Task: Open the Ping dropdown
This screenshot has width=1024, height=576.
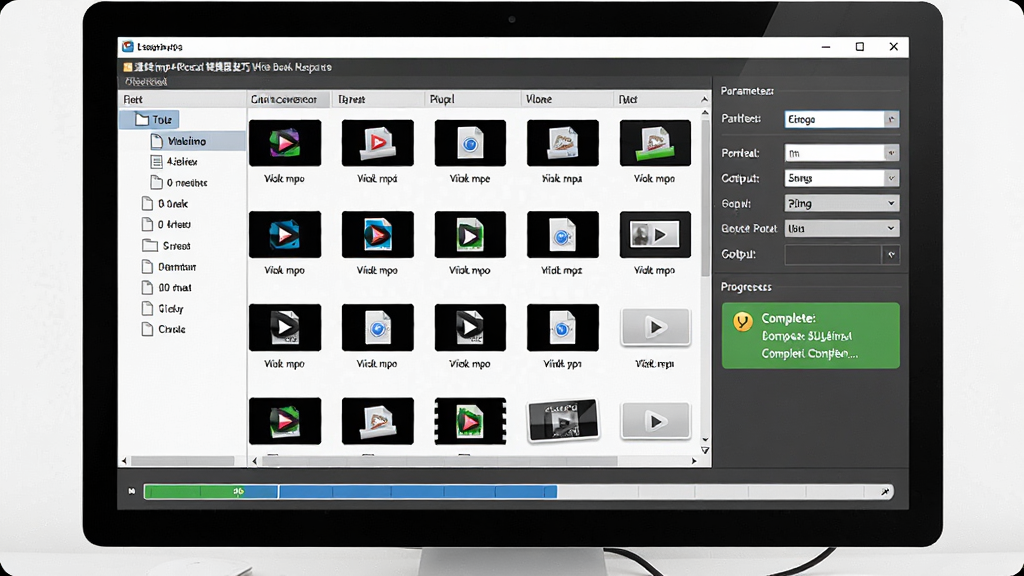Action: pyautogui.click(x=841, y=203)
